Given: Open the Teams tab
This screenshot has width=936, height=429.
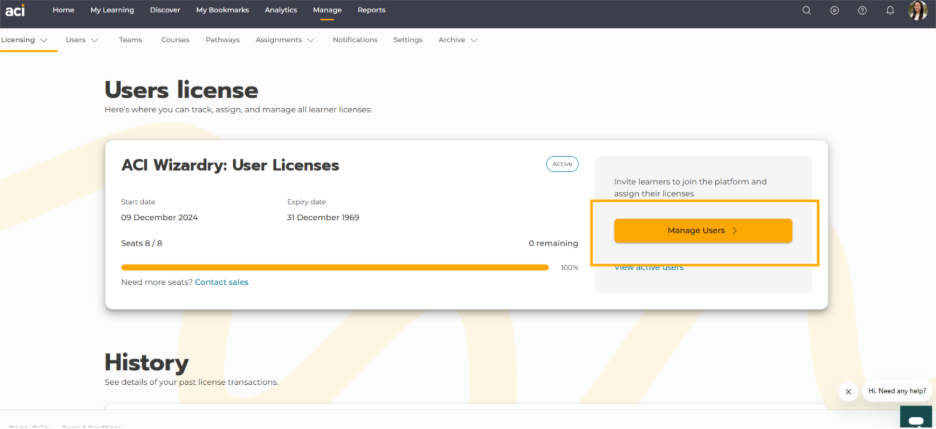Looking at the screenshot, I should coord(130,40).
